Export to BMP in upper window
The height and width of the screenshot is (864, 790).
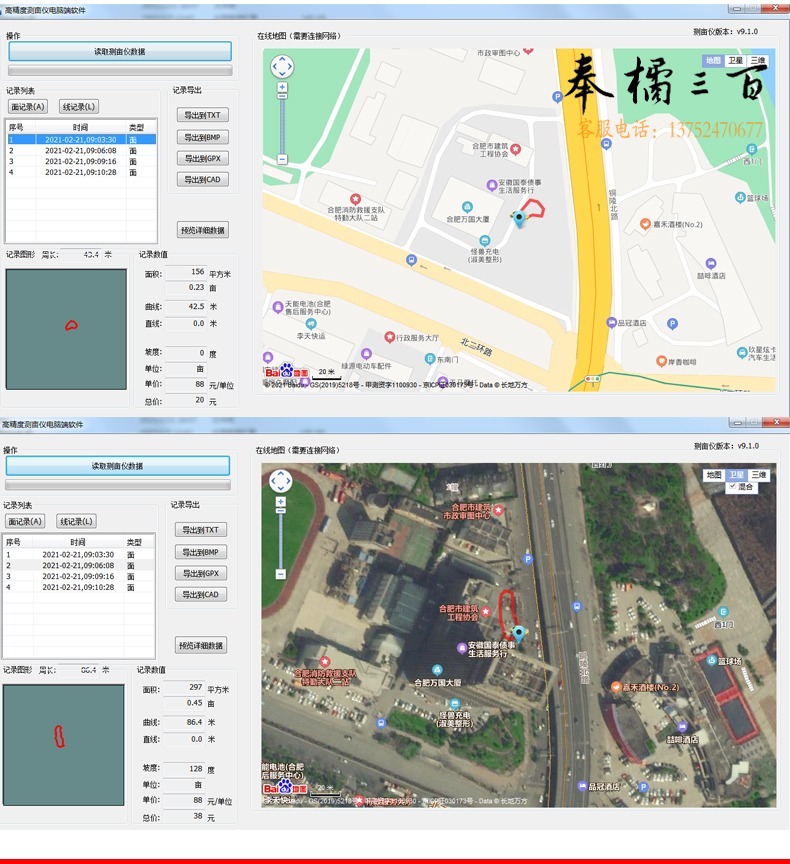(203, 137)
